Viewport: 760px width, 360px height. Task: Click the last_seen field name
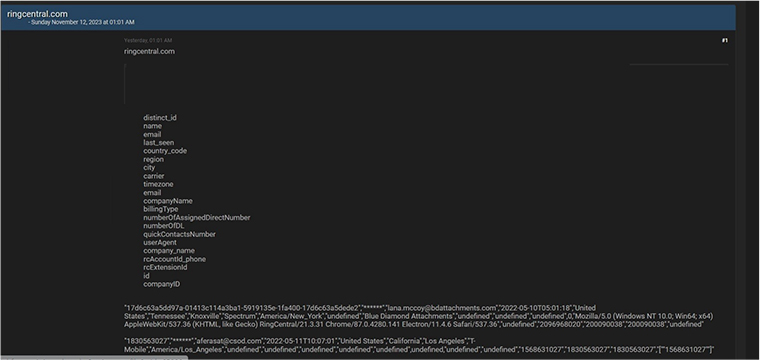point(158,142)
